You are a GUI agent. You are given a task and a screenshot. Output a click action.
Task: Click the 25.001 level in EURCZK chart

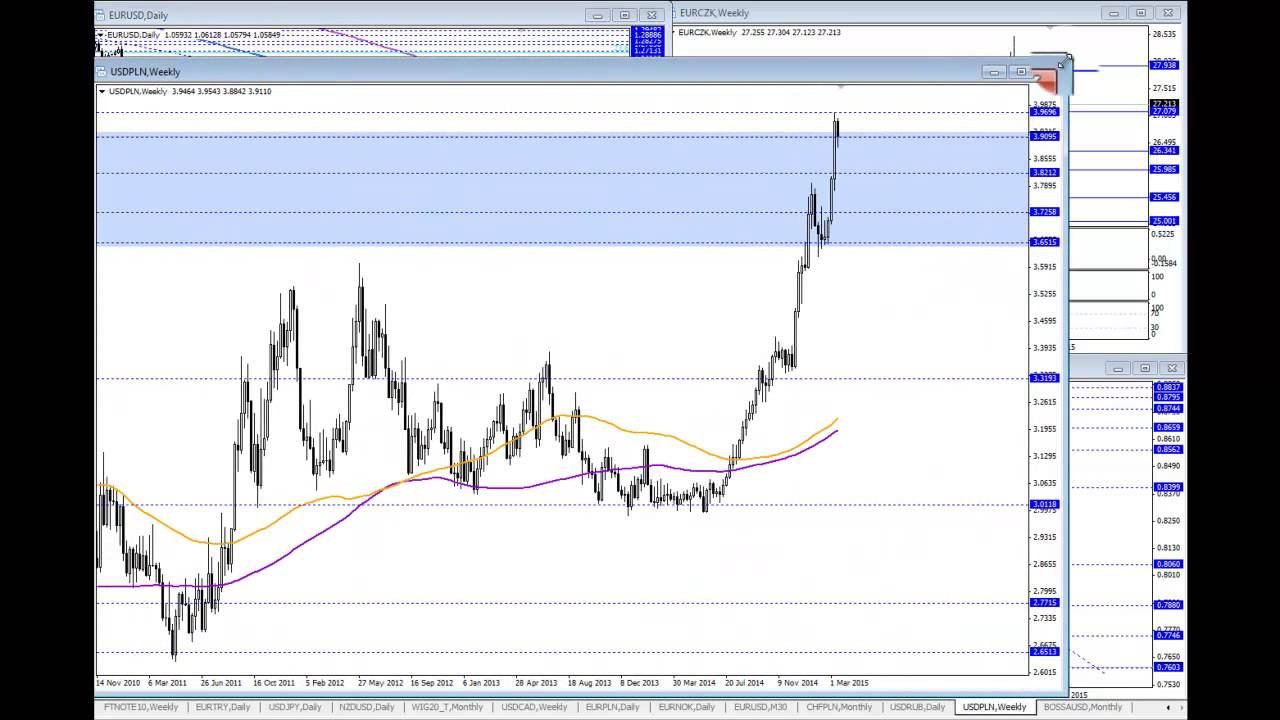[1164, 221]
